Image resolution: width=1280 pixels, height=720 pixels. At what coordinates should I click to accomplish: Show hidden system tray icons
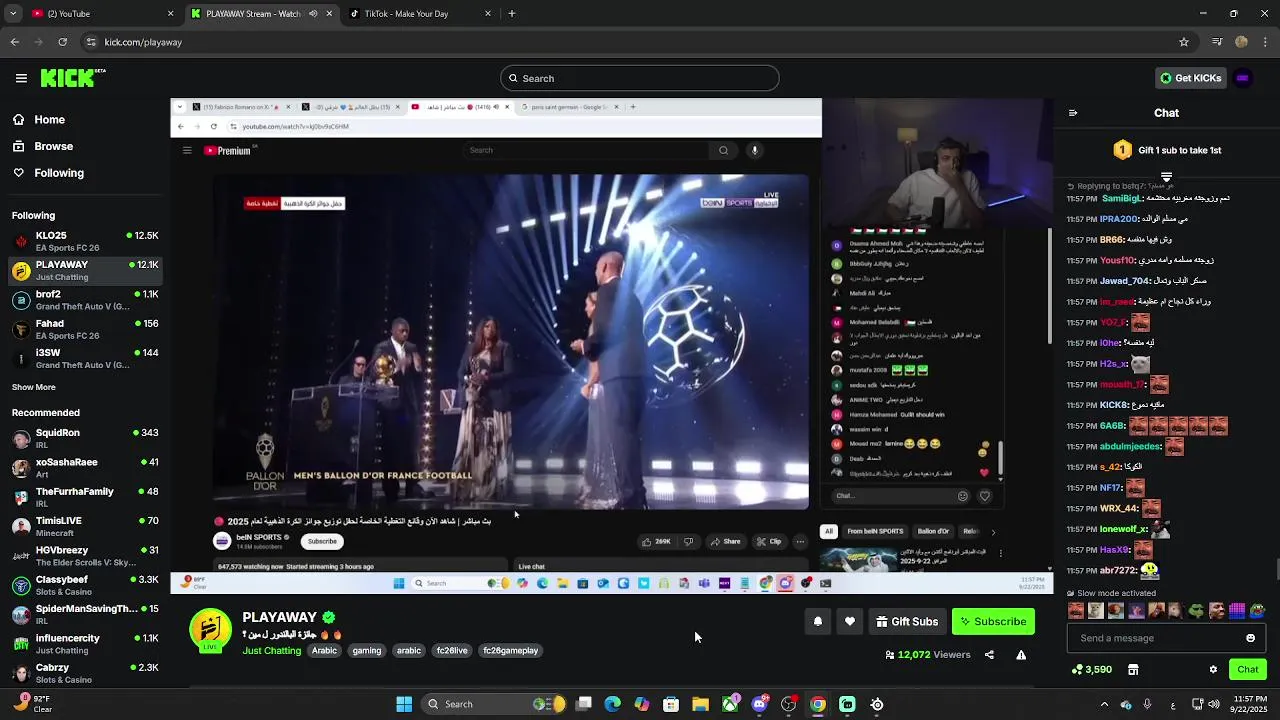(x=1104, y=705)
